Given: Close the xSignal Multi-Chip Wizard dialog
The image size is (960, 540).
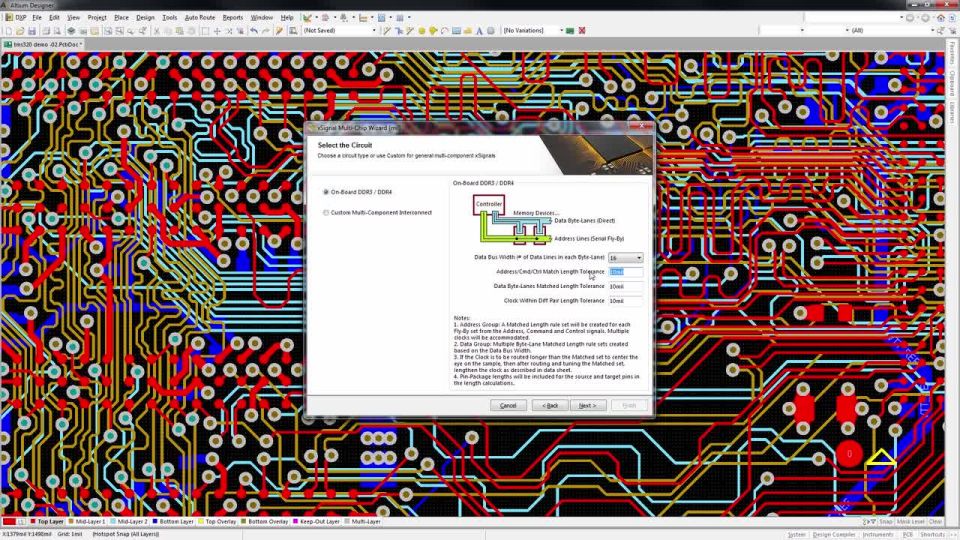Looking at the screenshot, I should click(x=642, y=126).
